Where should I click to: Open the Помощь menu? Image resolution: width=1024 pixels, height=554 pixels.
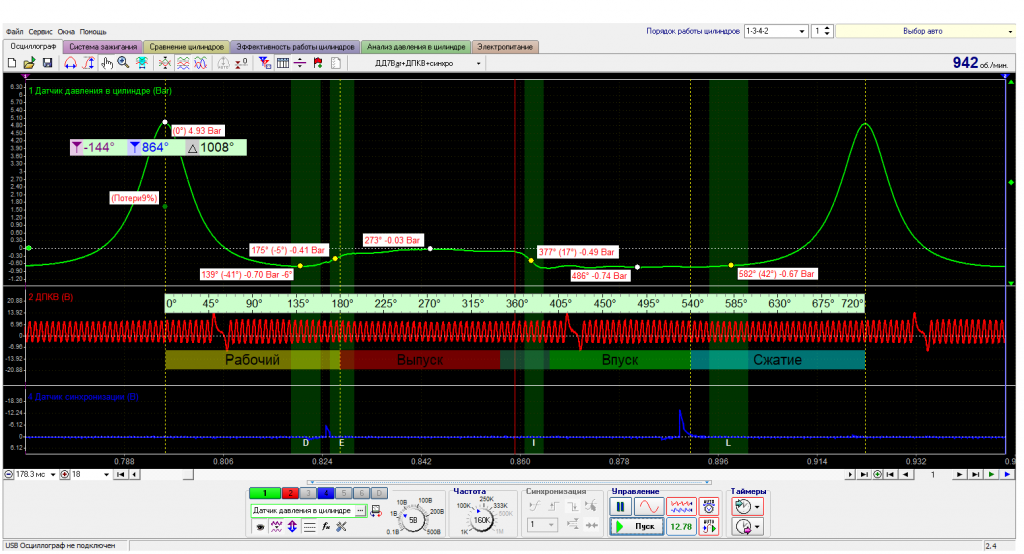coord(93,31)
